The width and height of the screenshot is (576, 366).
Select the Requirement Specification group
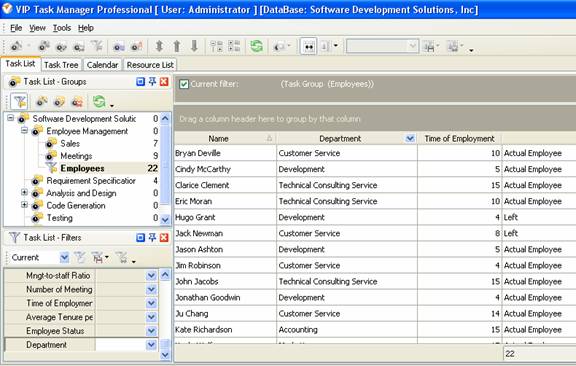(91, 181)
